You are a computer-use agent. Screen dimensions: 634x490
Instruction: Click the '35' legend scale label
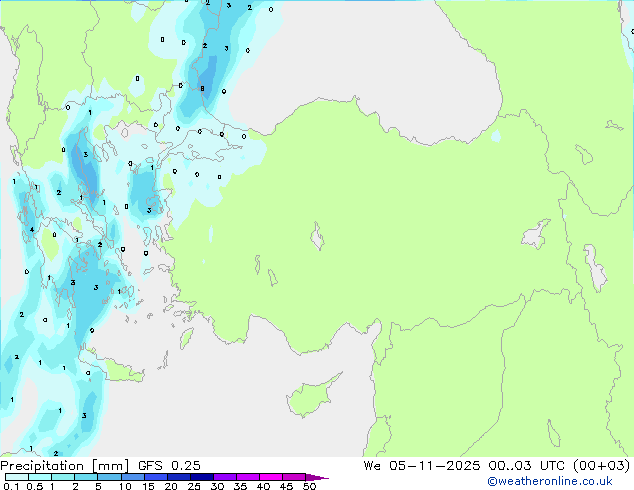pyautogui.click(x=240, y=486)
